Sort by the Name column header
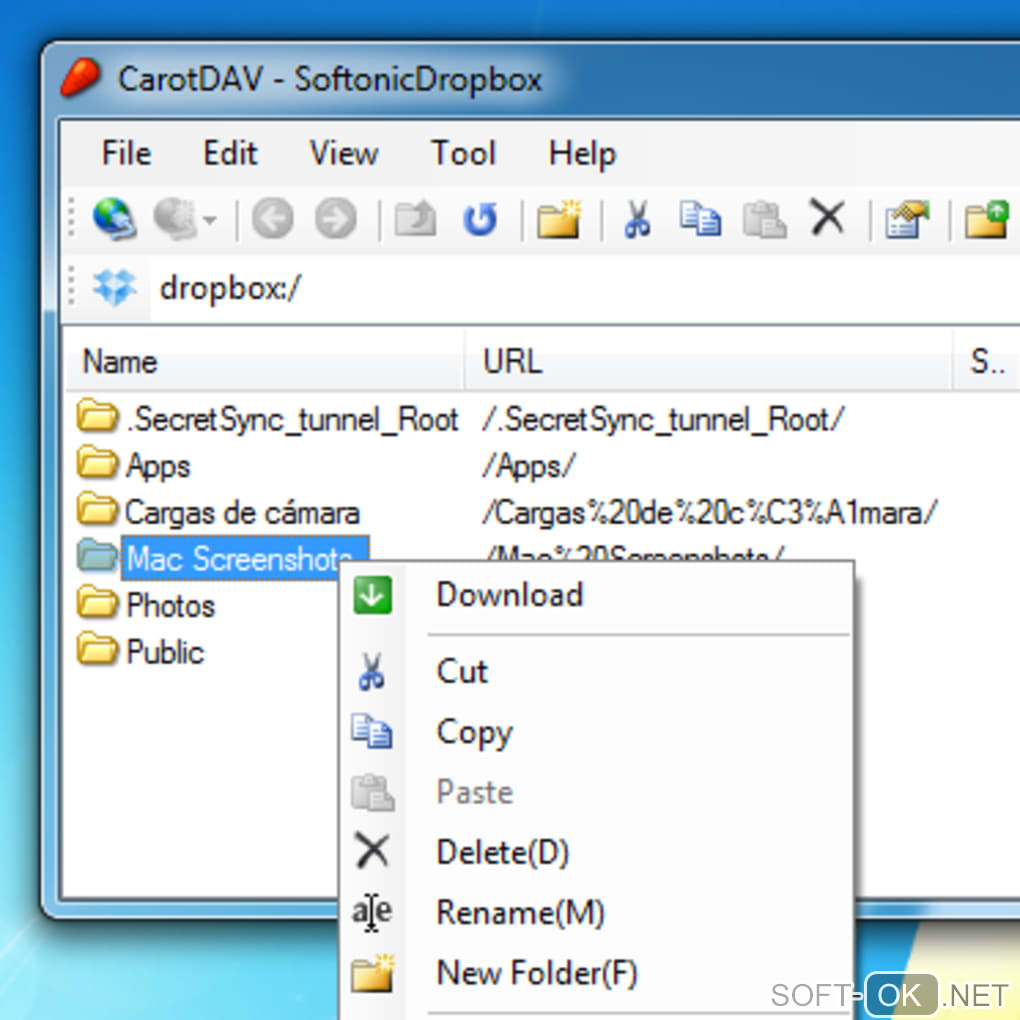The height and width of the screenshot is (1020, 1020). pos(265,361)
